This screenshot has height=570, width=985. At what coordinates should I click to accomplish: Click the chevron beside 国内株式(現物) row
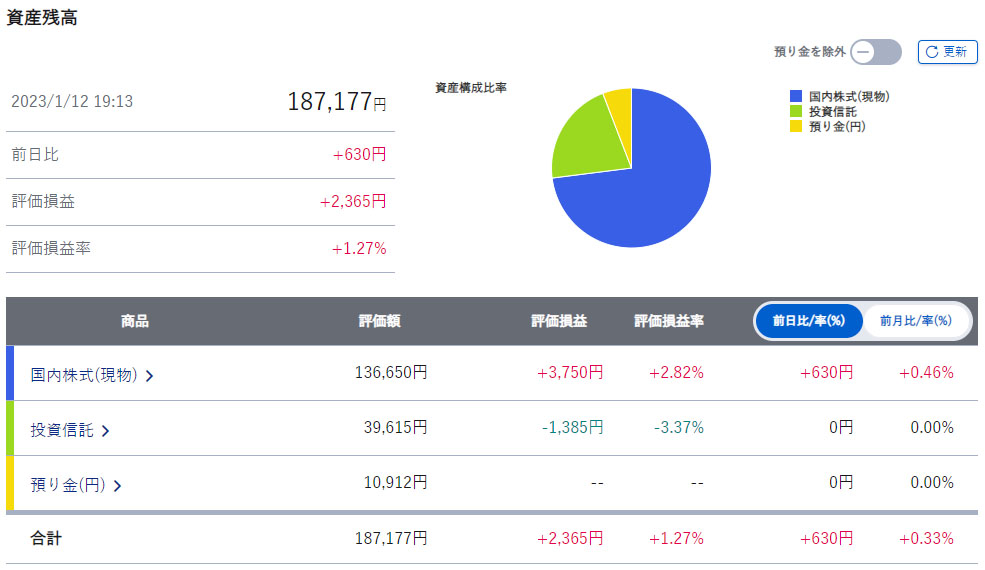pyautogui.click(x=150, y=376)
